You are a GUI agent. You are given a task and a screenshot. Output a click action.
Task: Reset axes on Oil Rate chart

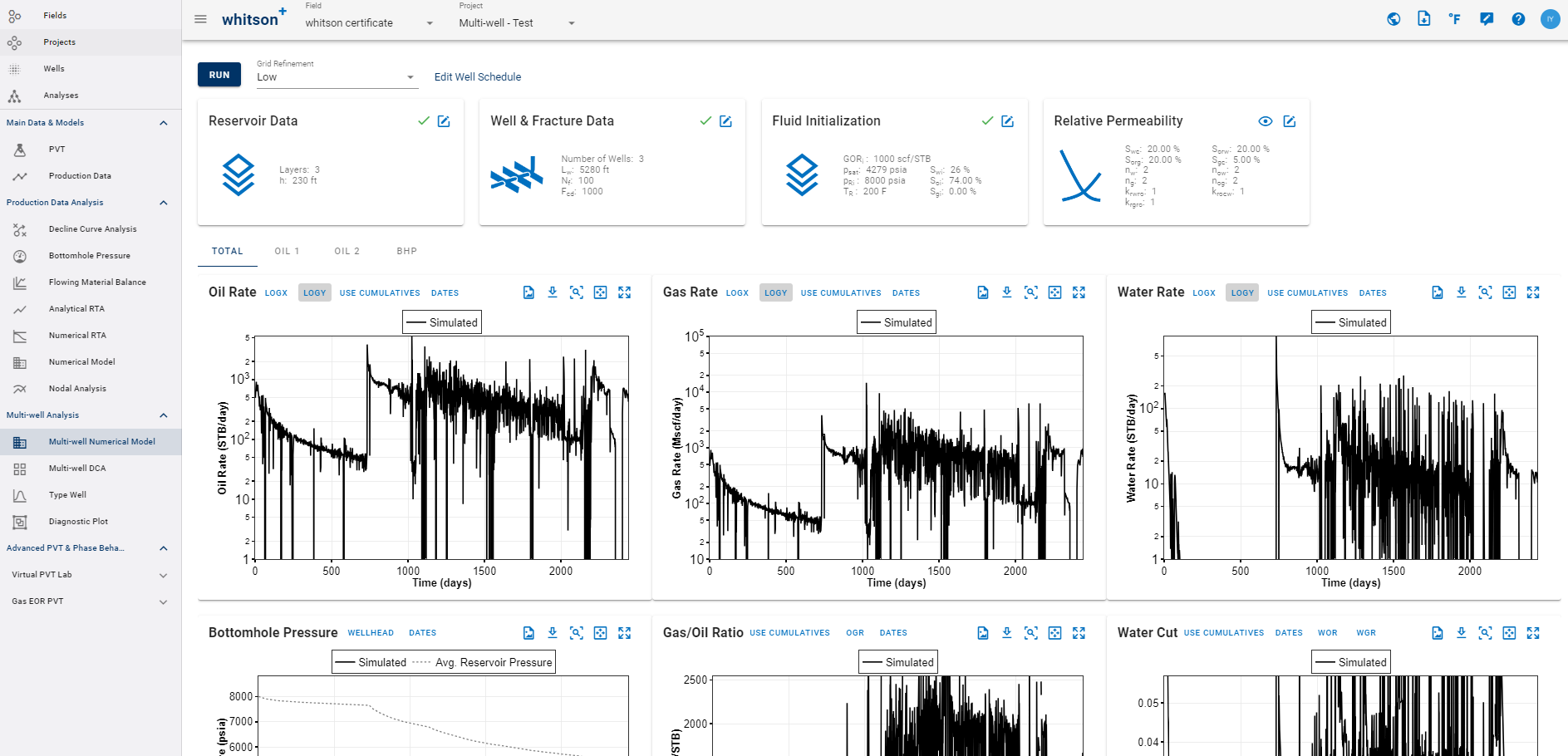[x=601, y=292]
